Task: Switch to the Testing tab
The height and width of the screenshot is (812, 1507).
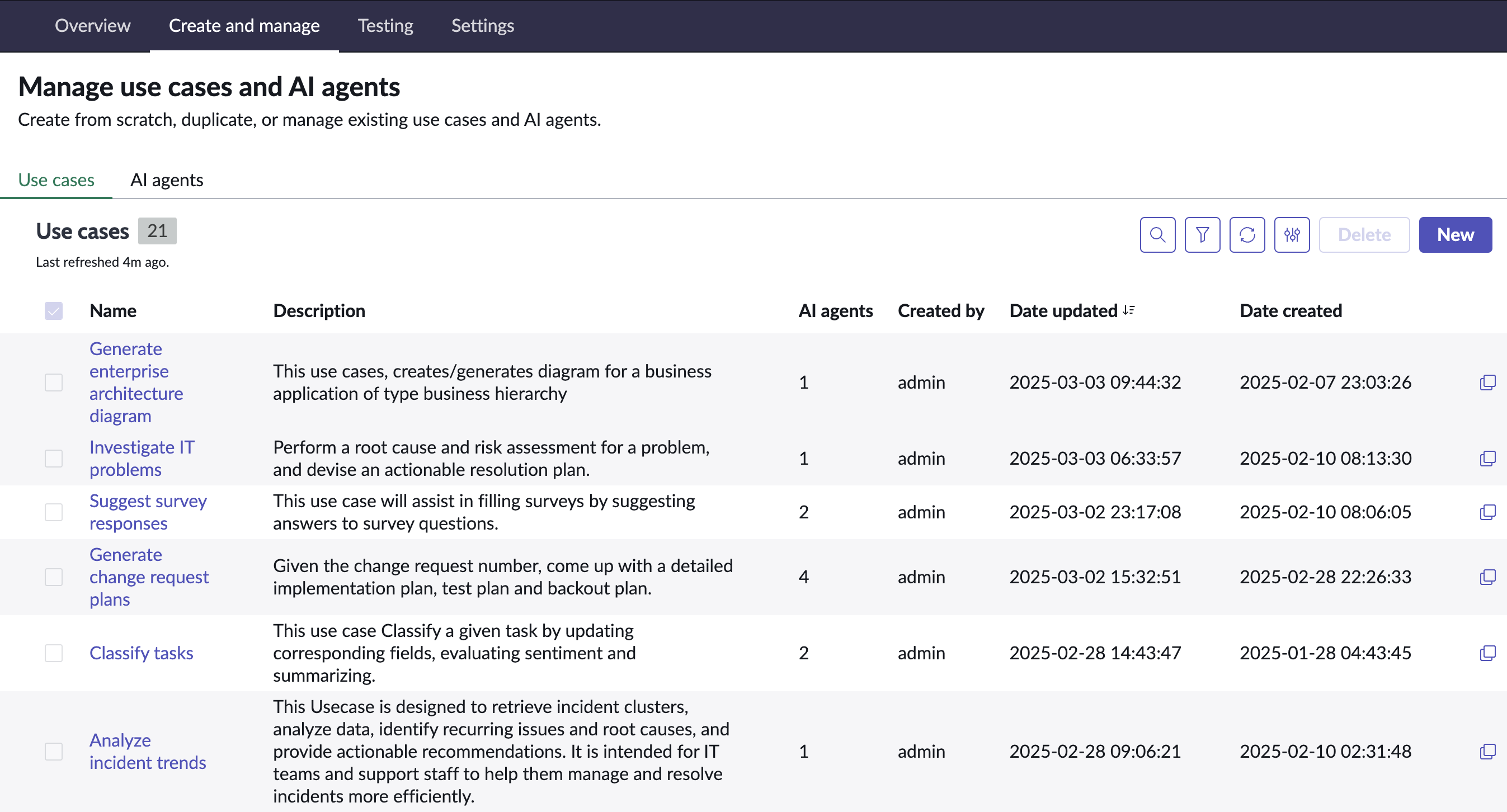Action: (385, 26)
